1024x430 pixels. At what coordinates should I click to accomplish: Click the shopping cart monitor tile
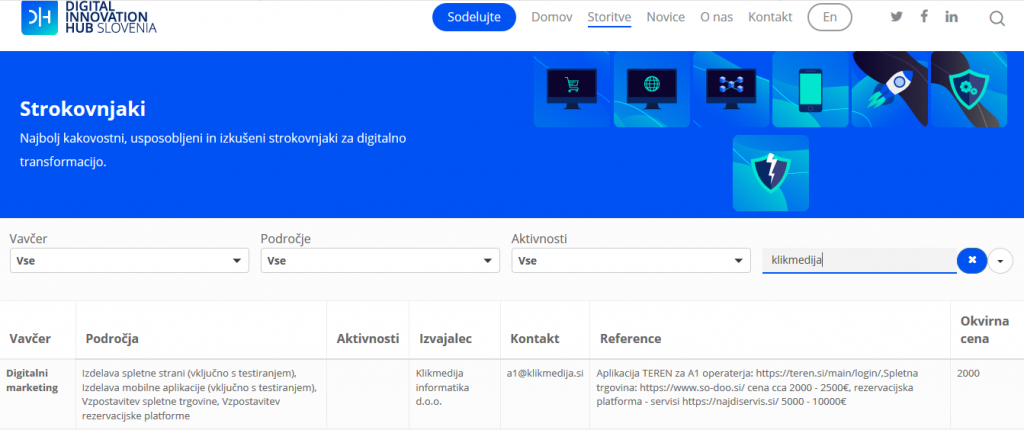[571, 89]
